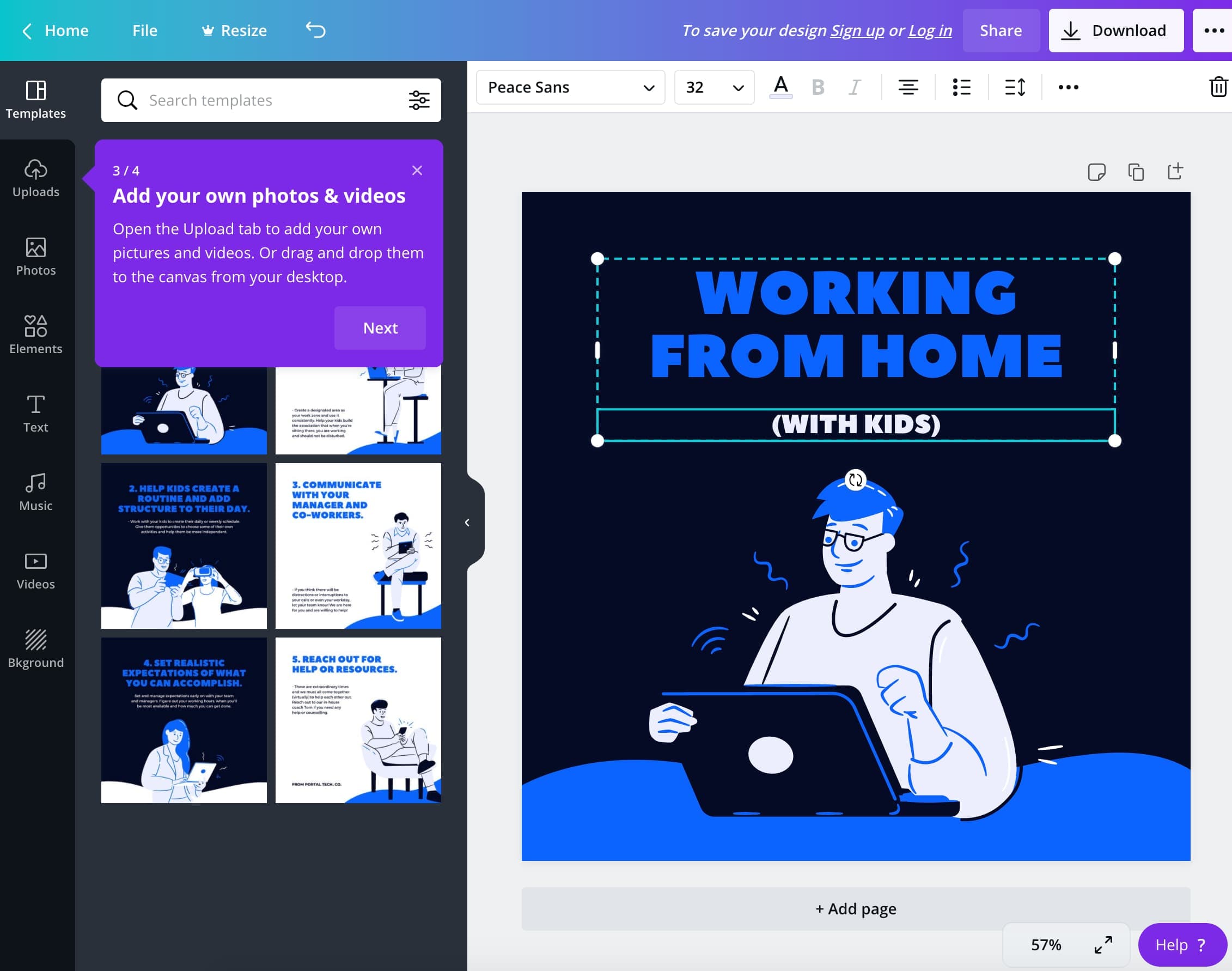This screenshot has width=1232, height=971.
Task: Click the rotate handle below text box
Action: [855, 480]
